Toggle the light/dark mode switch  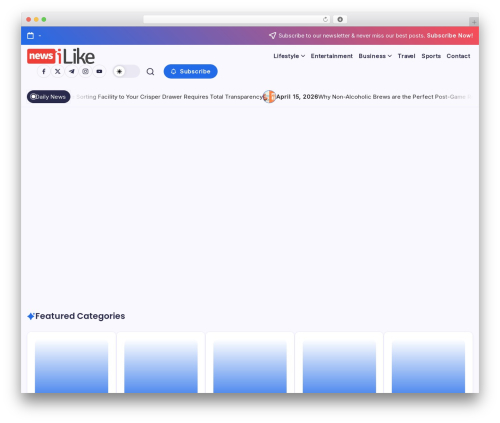click(126, 71)
